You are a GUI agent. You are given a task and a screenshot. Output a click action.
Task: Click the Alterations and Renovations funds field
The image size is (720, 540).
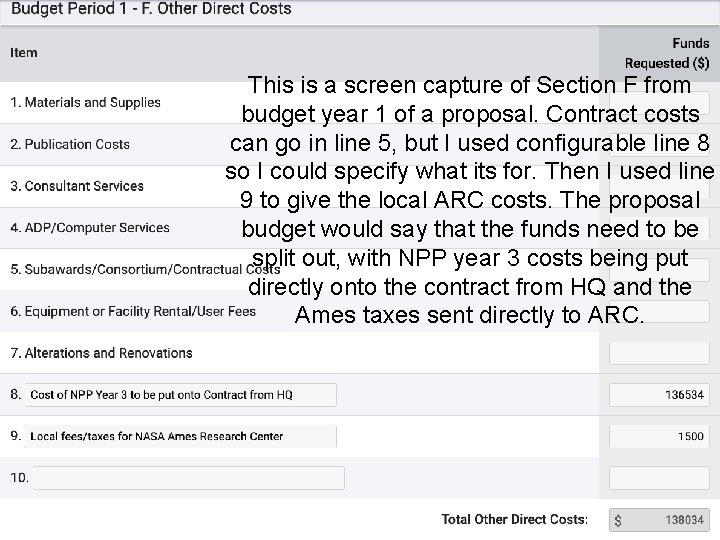tap(659, 353)
